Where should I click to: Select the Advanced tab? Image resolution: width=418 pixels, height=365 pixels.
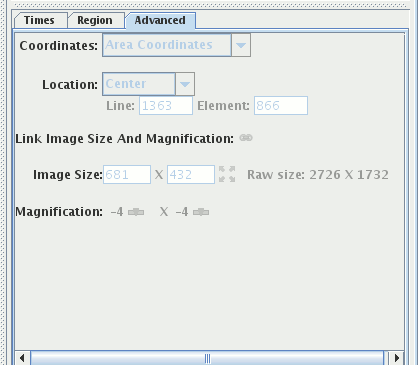[x=160, y=20]
